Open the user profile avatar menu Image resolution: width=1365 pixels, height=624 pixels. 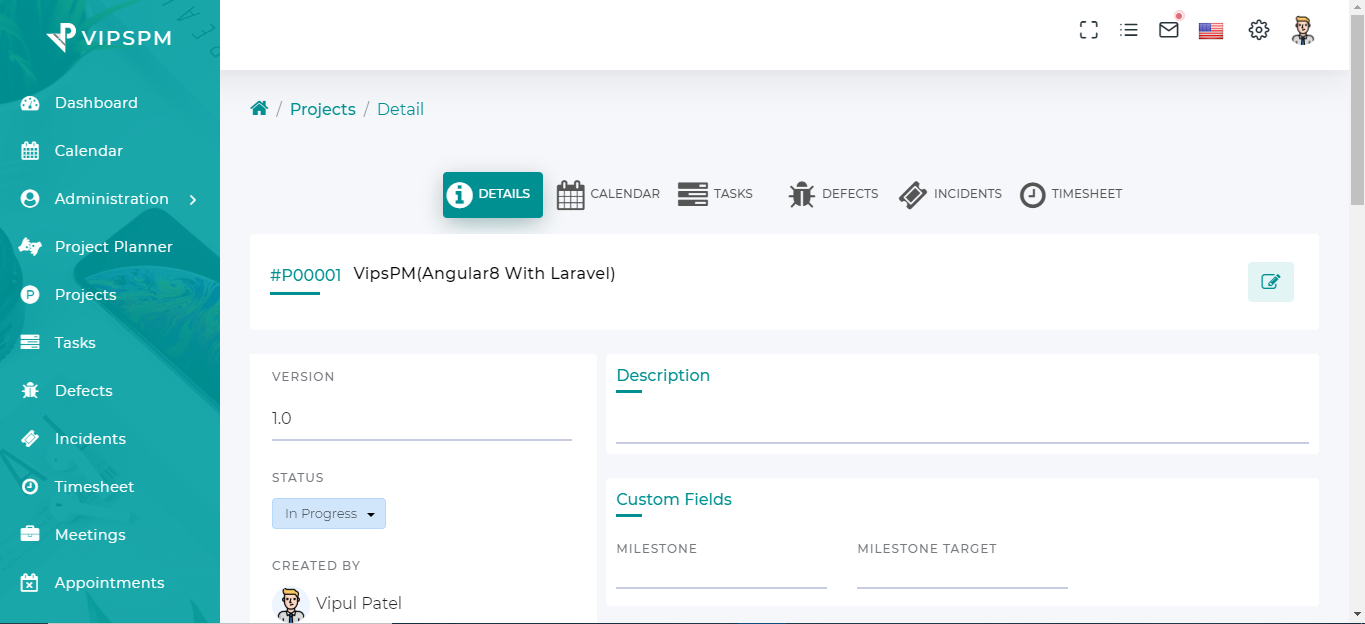[1302, 30]
